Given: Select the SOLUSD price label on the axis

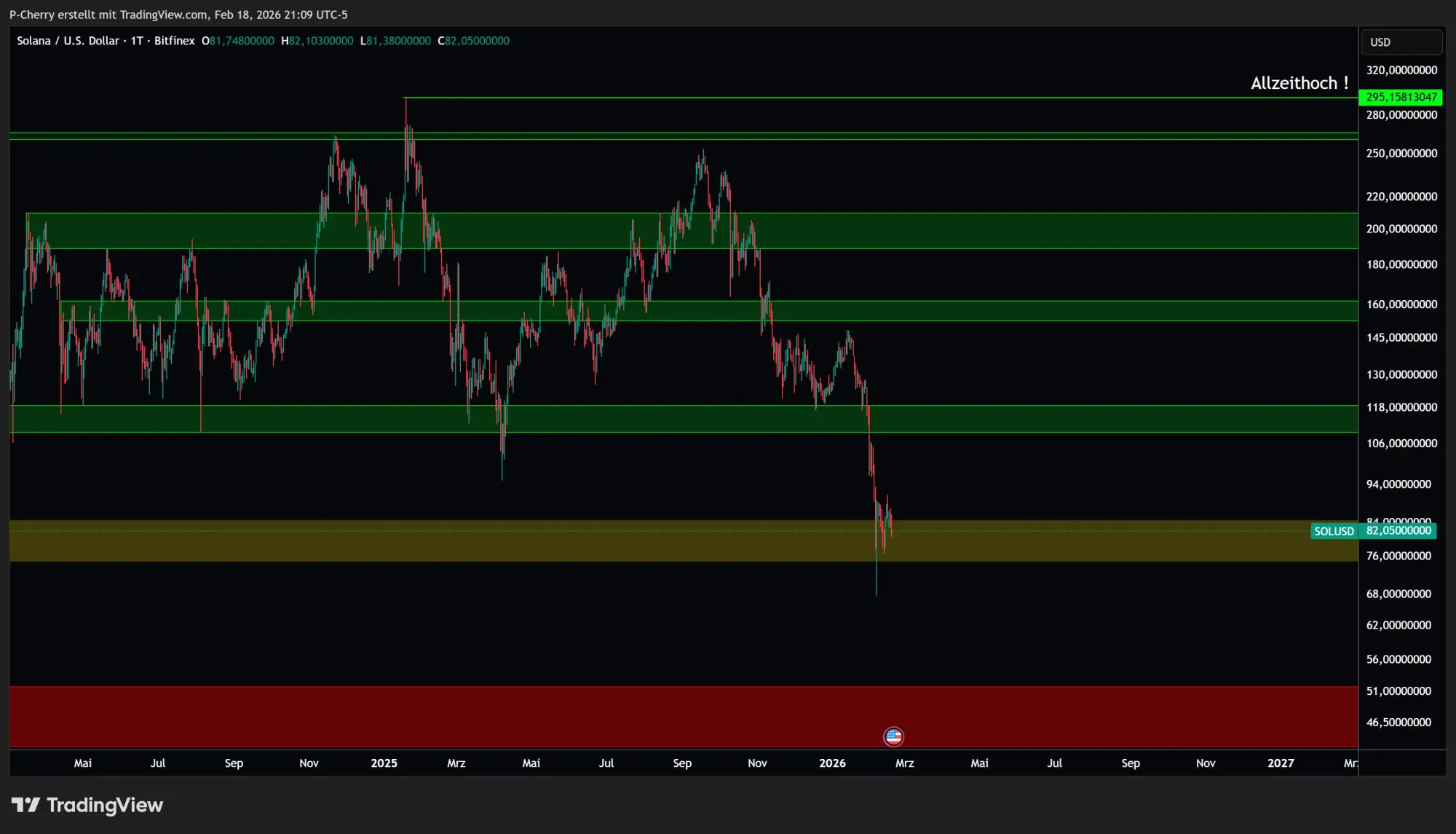Looking at the screenshot, I should 1333,531.
